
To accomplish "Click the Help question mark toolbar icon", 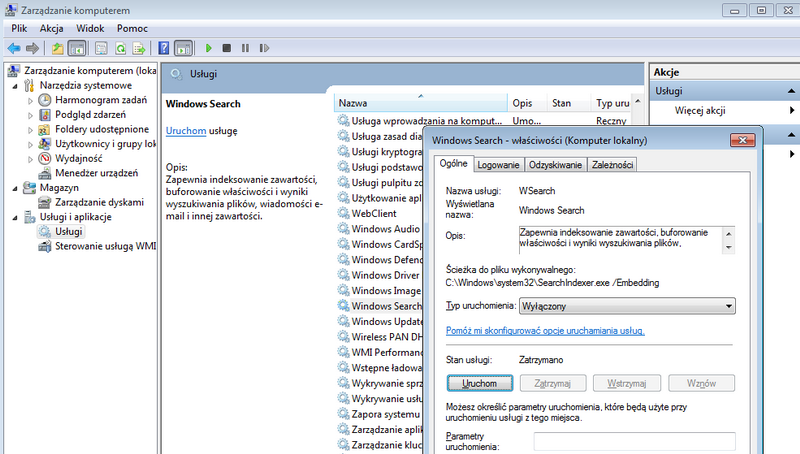I will click(x=163, y=48).
